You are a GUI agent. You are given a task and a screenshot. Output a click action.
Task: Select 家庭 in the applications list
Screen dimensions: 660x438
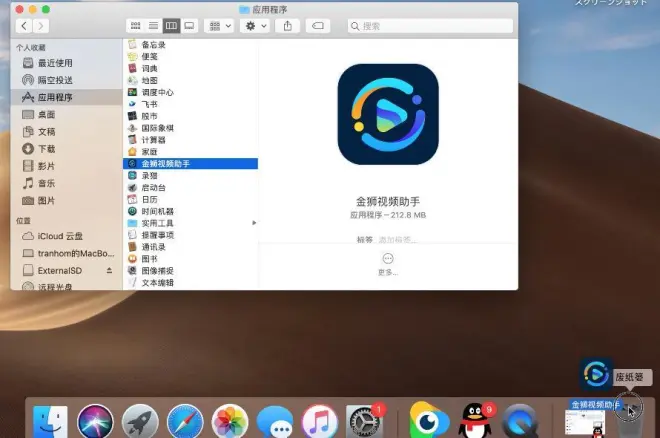[190, 151]
